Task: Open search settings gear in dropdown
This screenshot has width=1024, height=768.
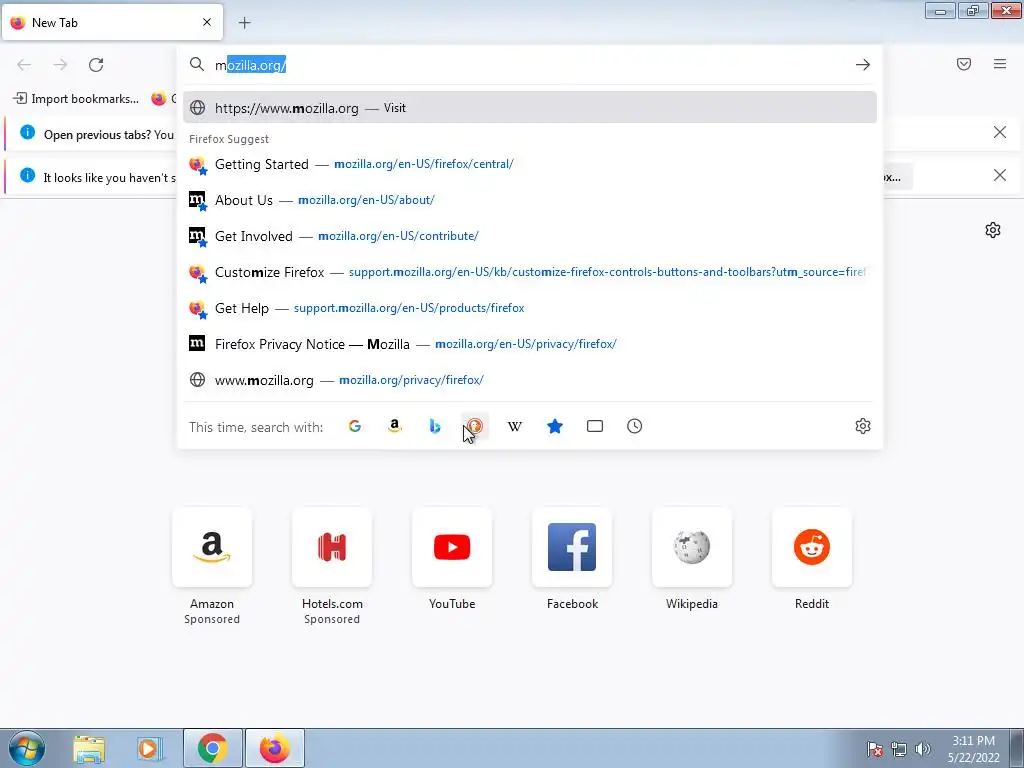Action: 863,426
